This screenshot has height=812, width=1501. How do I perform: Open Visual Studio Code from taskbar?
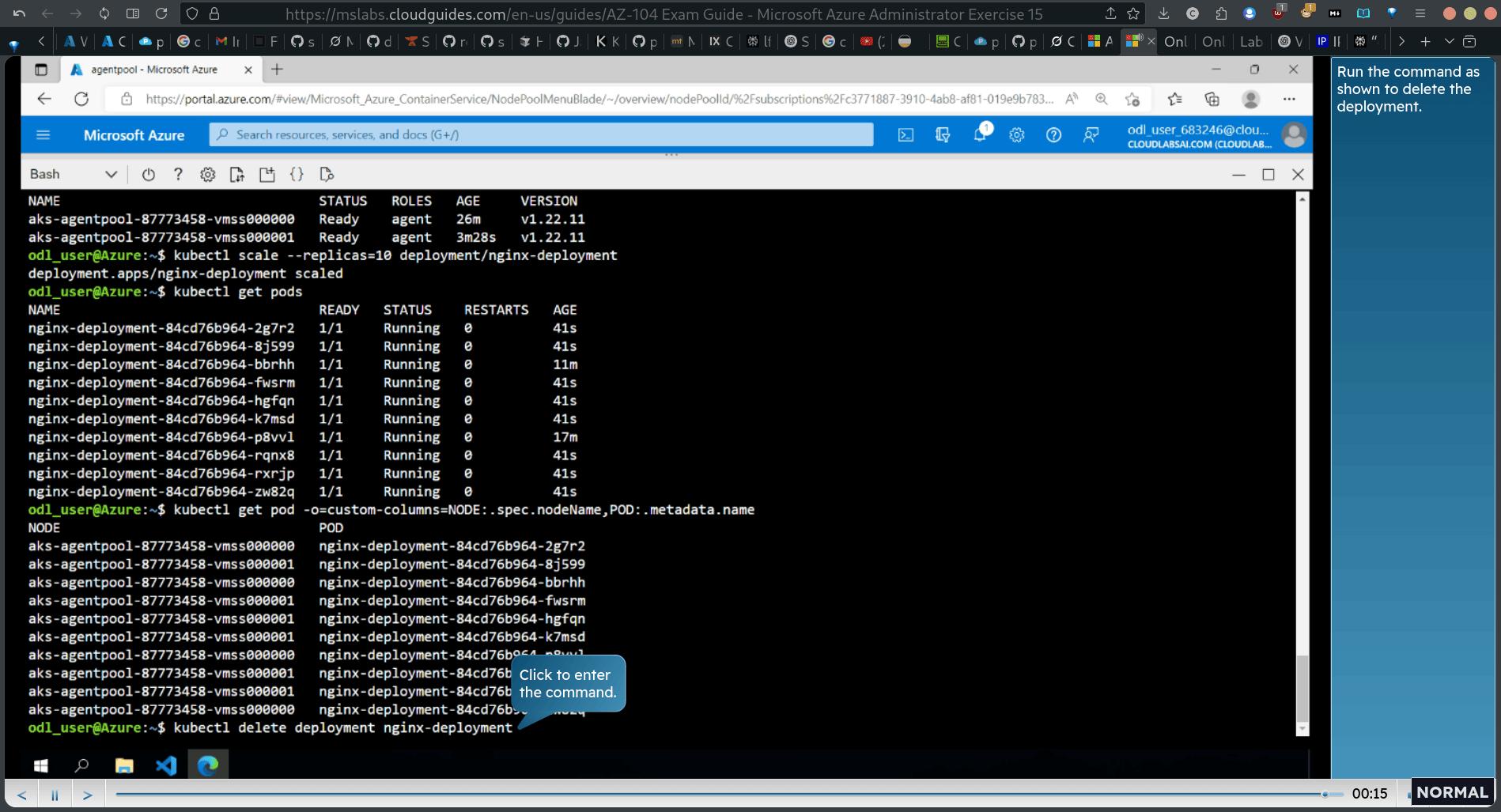pos(166,765)
